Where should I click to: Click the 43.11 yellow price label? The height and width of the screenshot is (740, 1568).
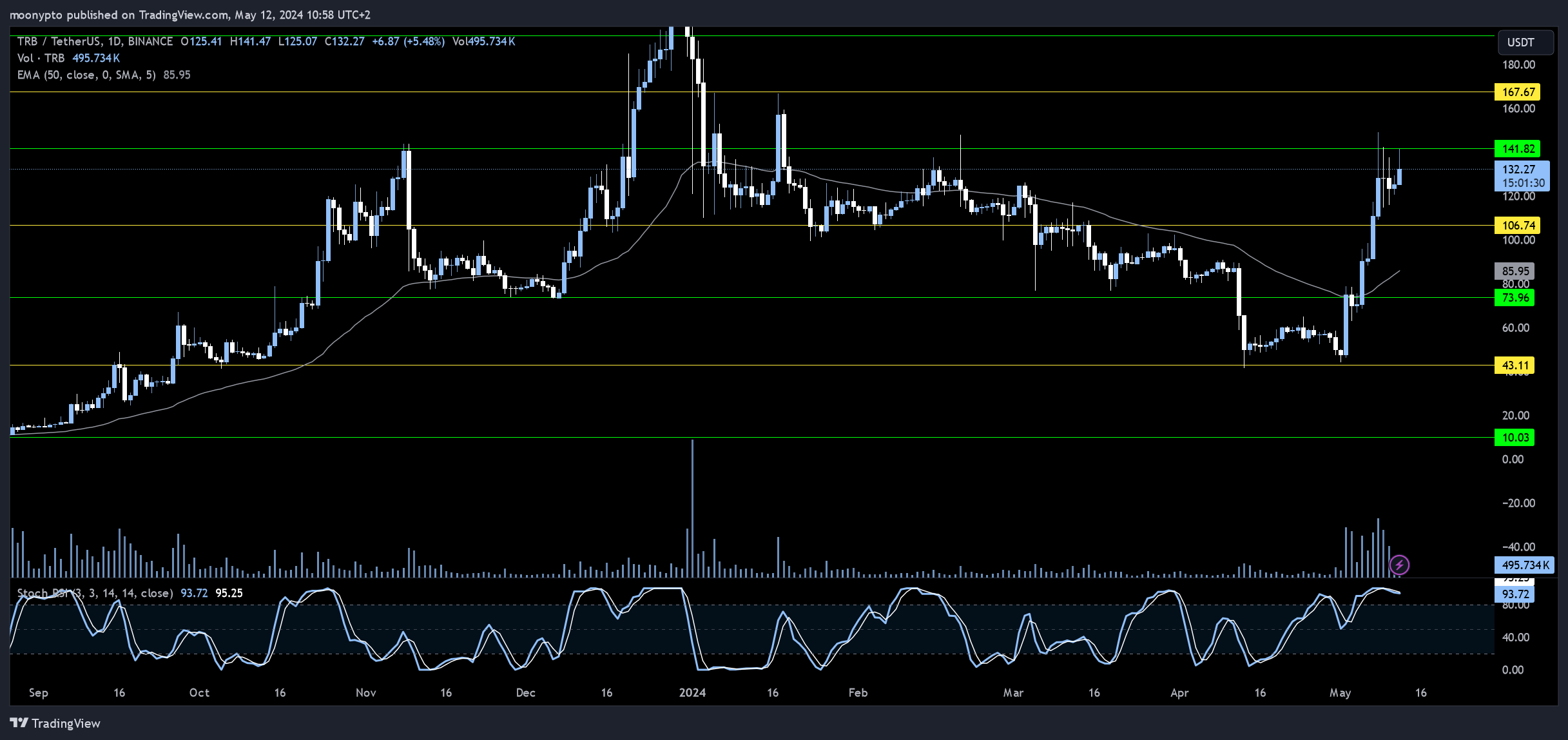tap(1514, 365)
